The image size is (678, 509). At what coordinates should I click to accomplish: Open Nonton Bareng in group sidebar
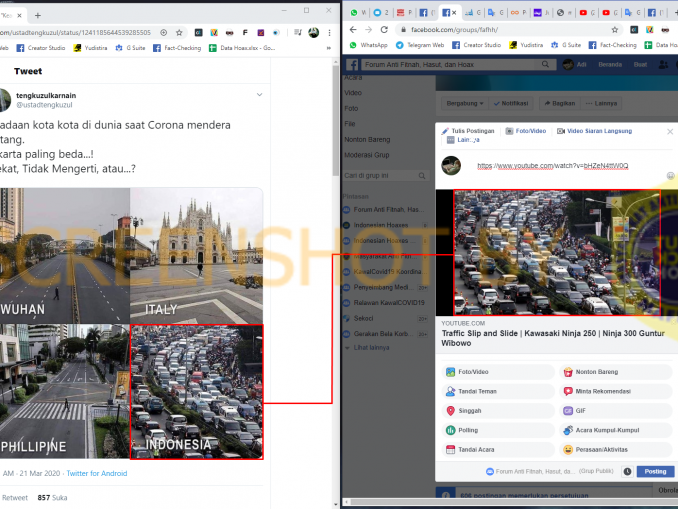tap(367, 140)
